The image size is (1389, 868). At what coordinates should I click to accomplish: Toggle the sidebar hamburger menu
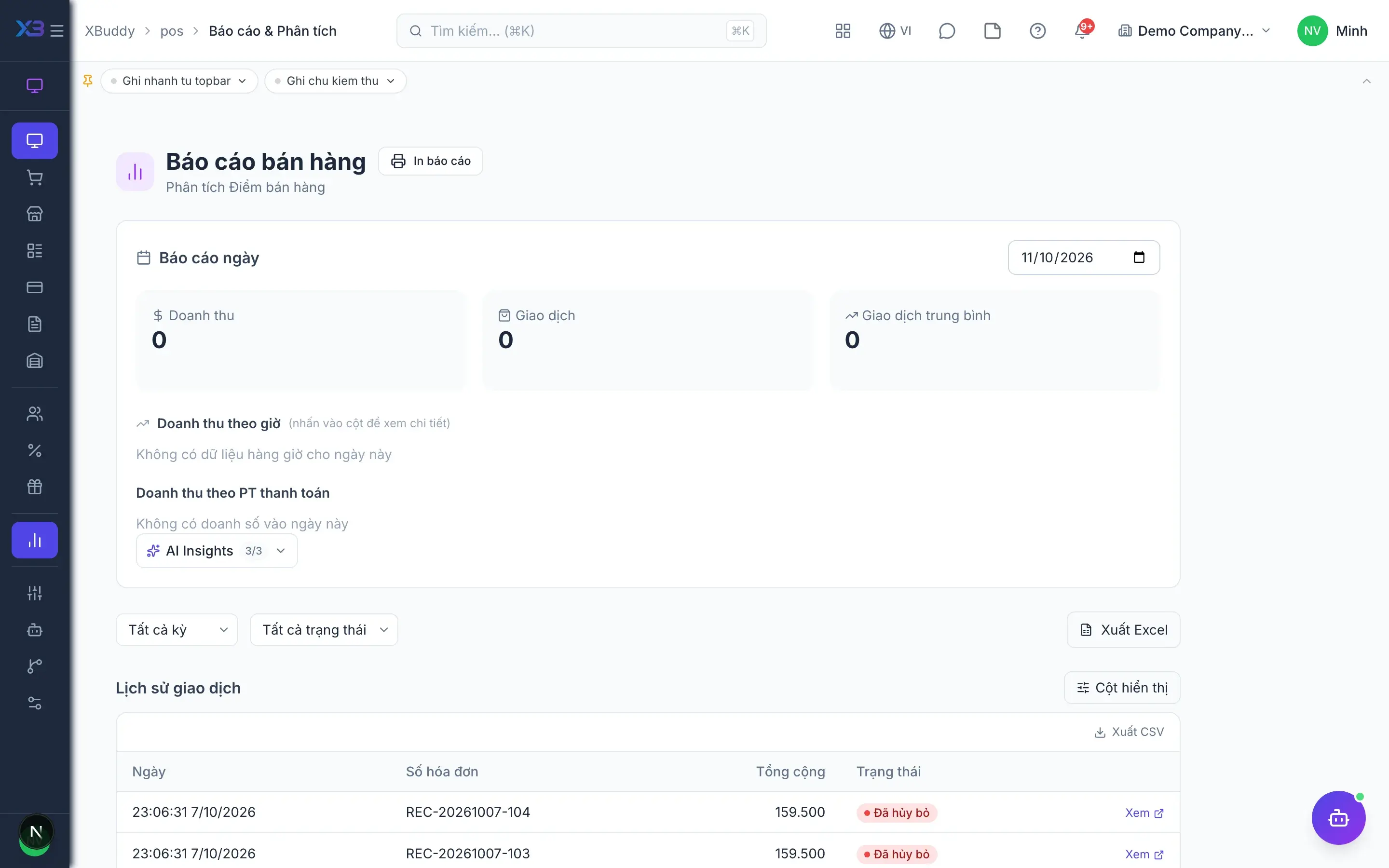57,30
